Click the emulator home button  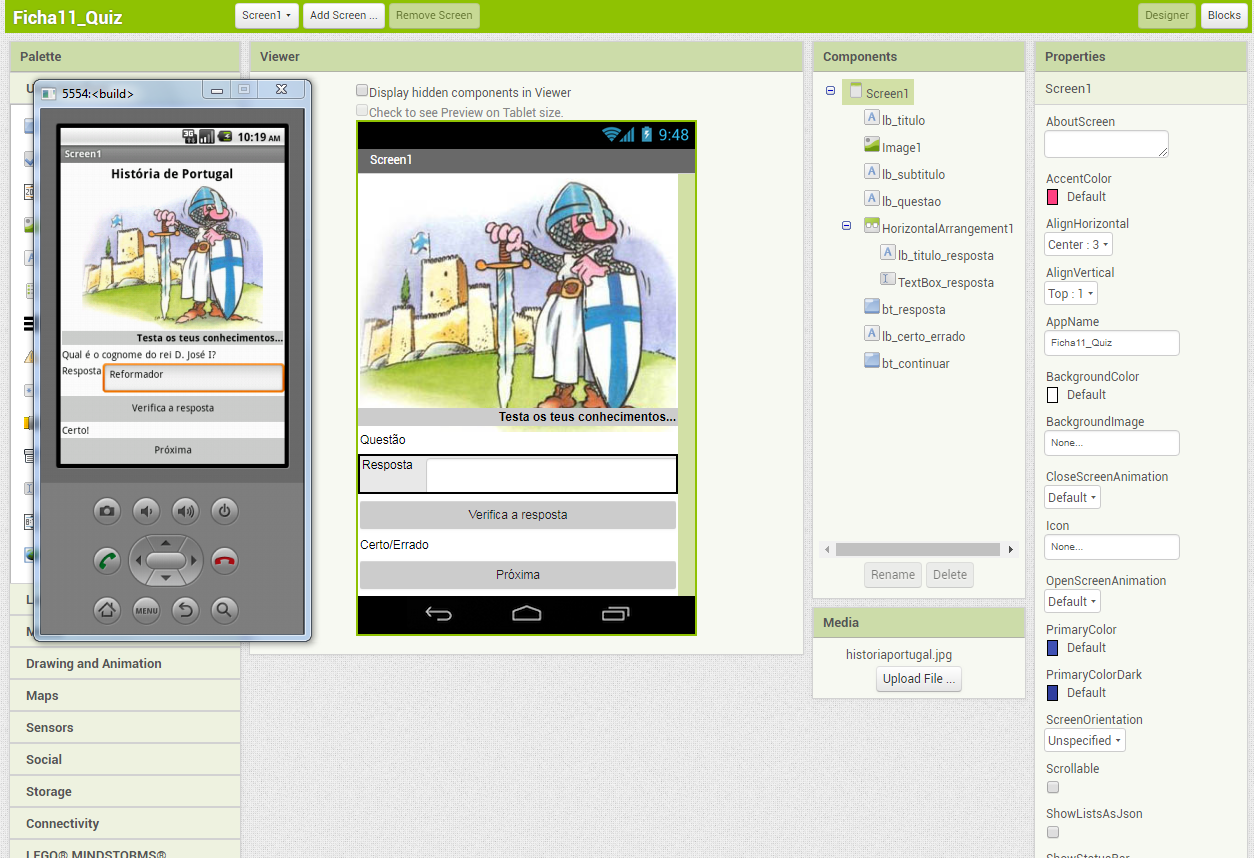pos(108,609)
